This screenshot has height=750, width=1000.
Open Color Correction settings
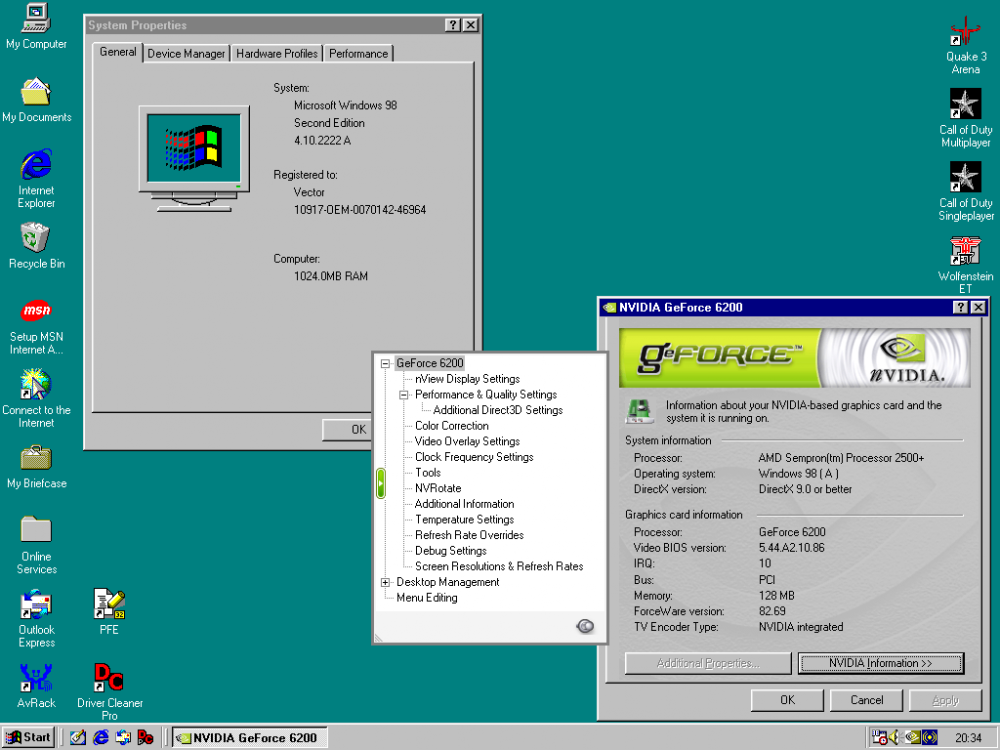point(452,425)
